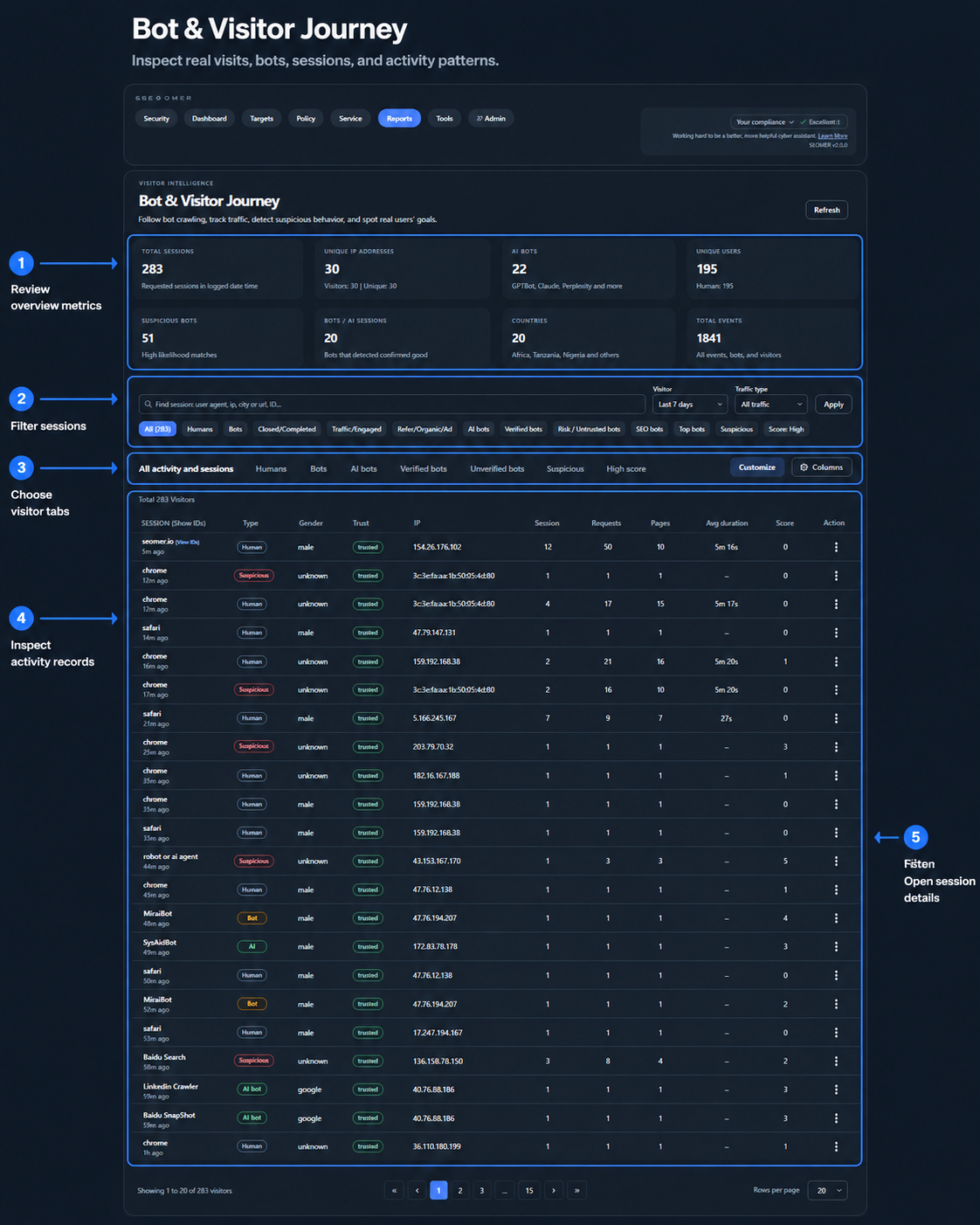Open action menu for safari 50m ago row
Screen dimensions: 980x1225
point(836,975)
